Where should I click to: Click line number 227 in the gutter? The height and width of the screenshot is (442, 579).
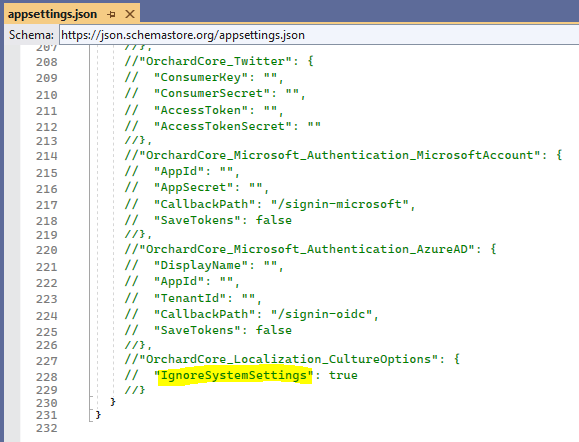(x=47, y=361)
